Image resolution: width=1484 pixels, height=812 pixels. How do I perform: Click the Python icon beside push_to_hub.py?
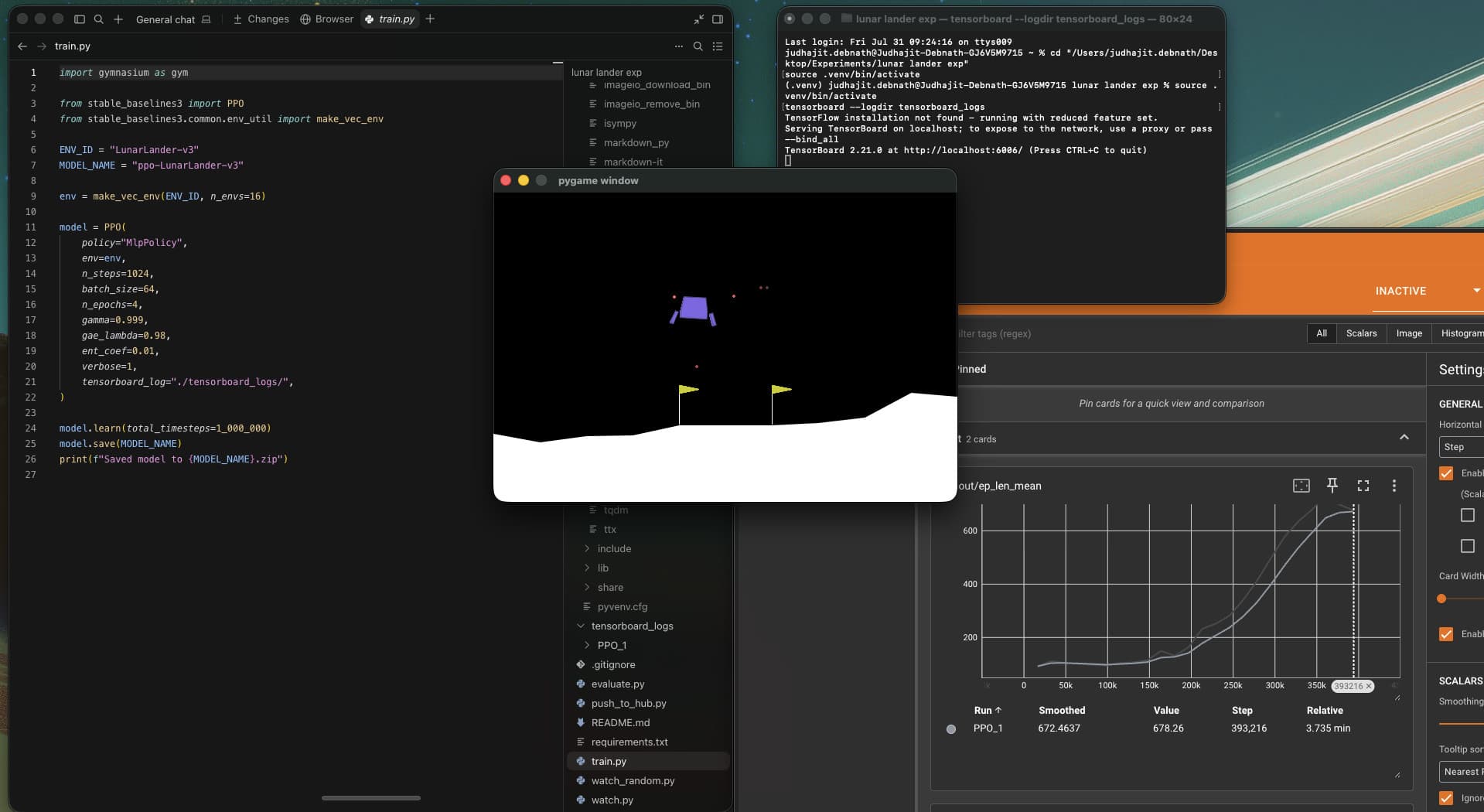581,703
